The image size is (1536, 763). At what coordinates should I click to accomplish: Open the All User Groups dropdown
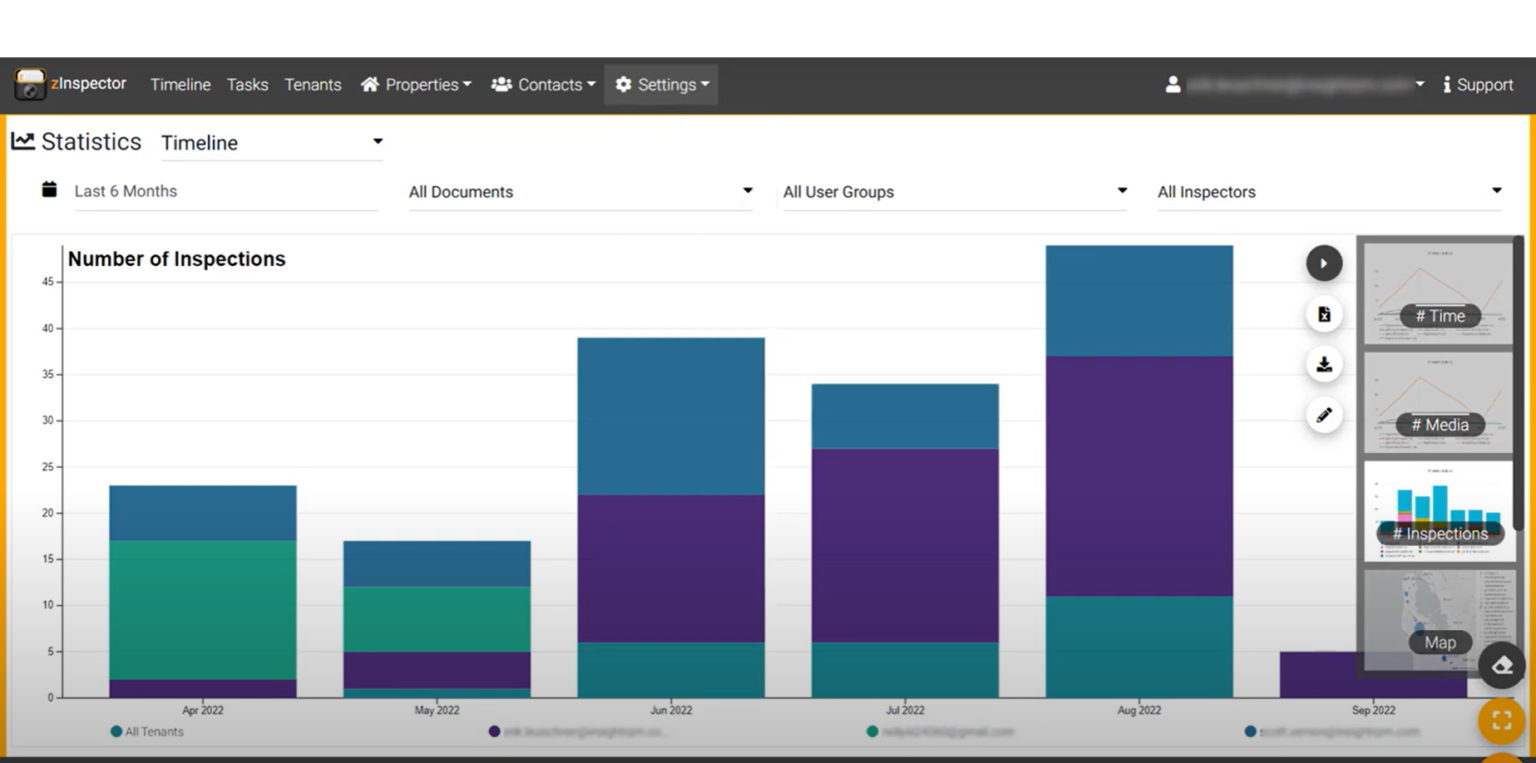pos(954,191)
